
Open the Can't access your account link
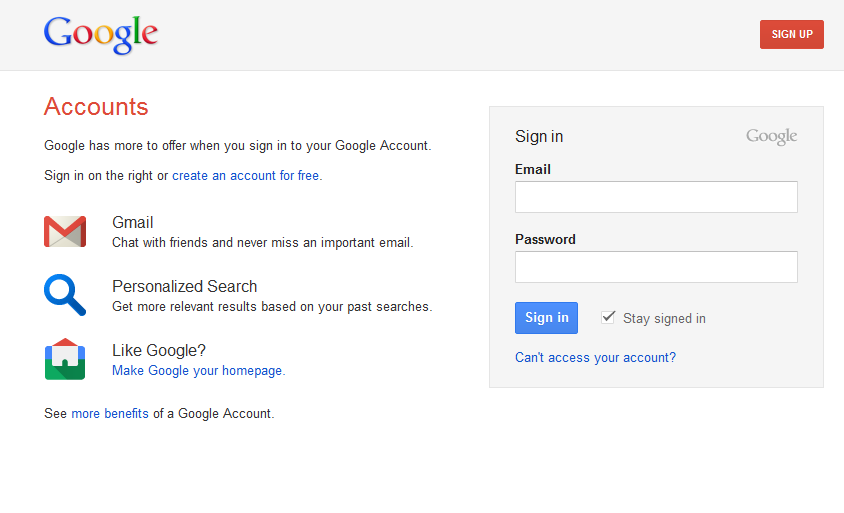(595, 357)
